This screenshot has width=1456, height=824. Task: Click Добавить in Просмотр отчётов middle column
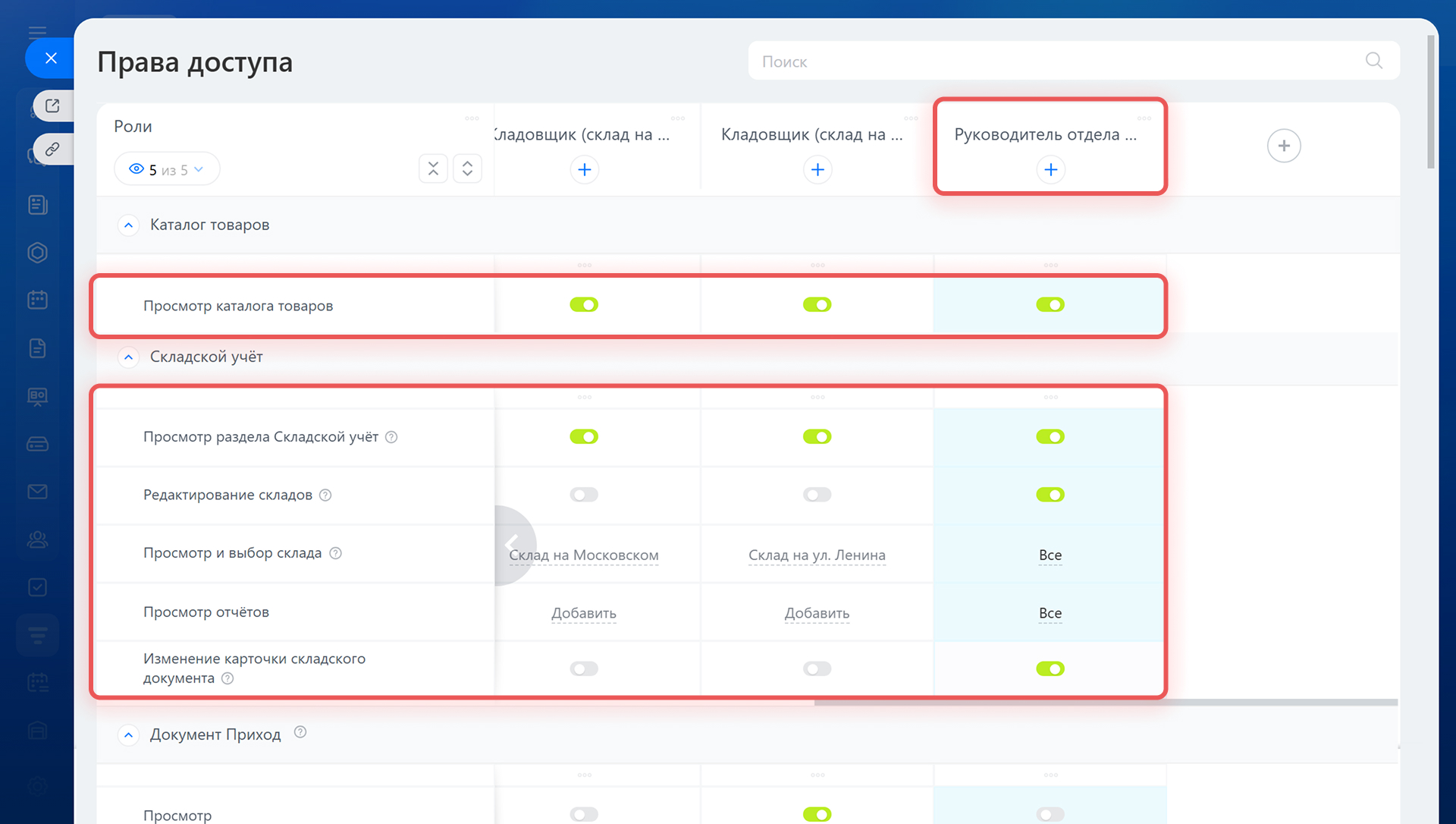pos(817,613)
